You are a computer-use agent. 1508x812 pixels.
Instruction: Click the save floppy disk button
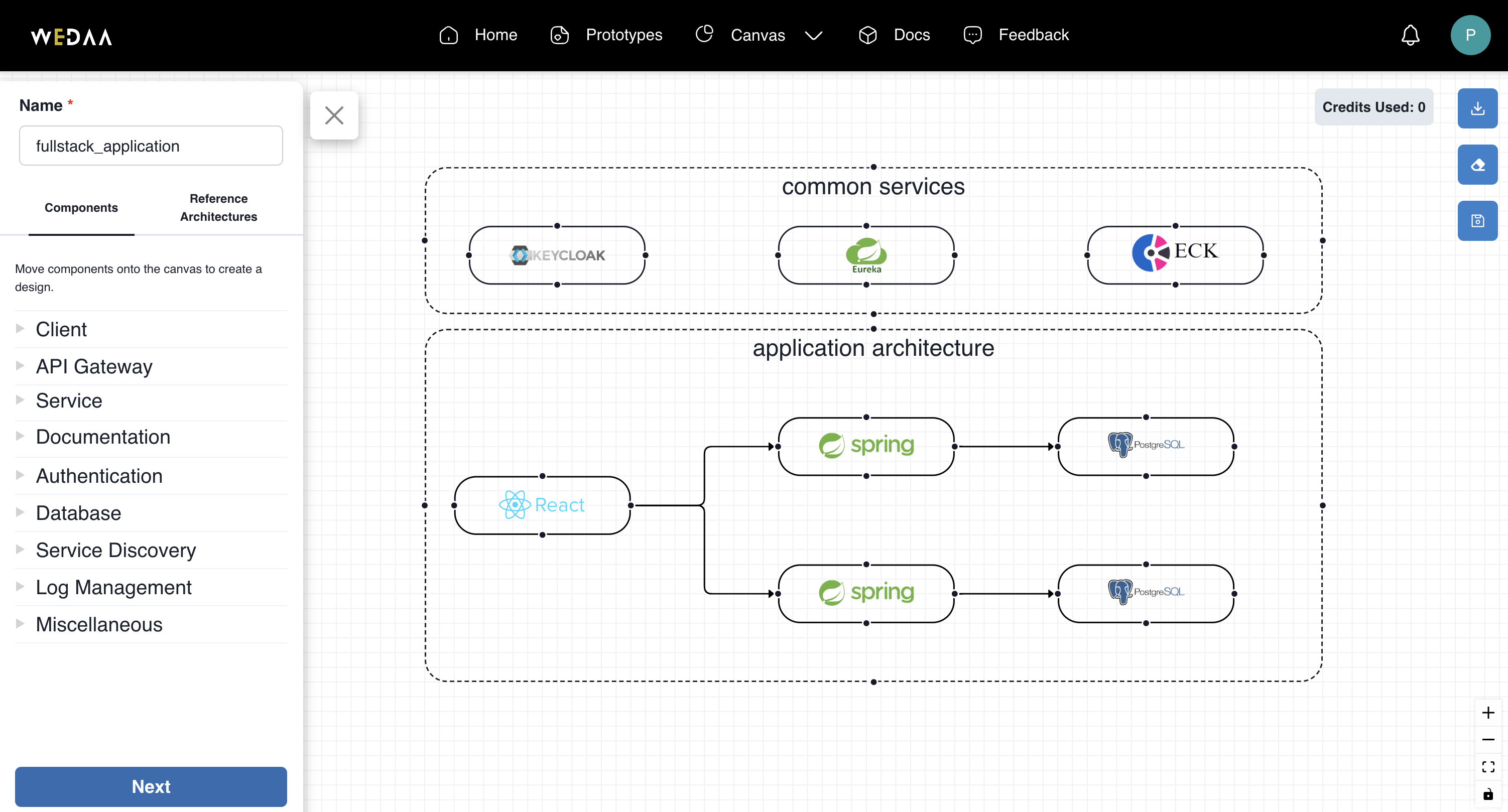tap(1477, 221)
